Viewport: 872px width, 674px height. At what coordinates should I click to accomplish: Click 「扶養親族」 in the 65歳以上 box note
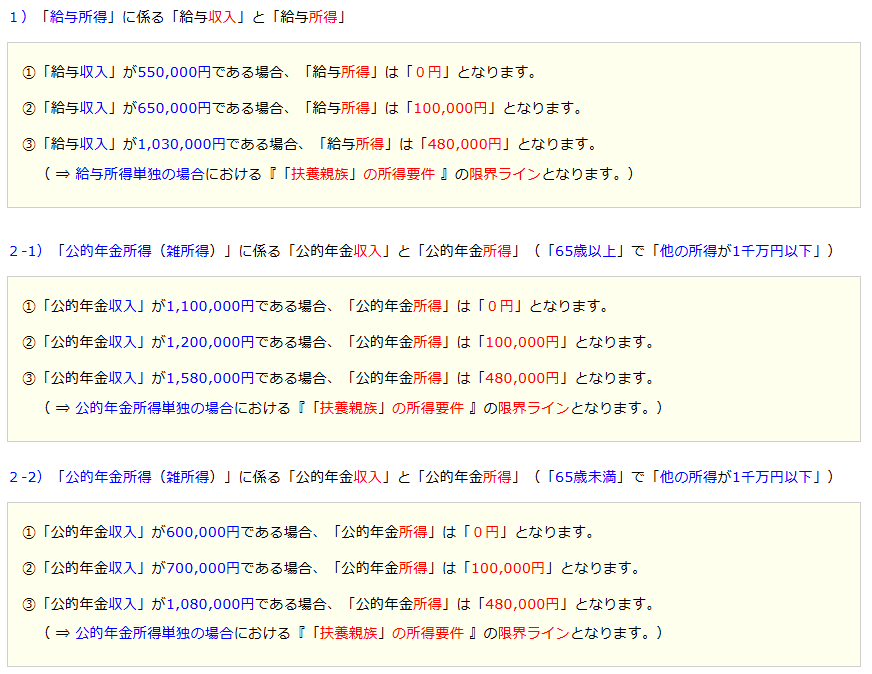tap(348, 408)
